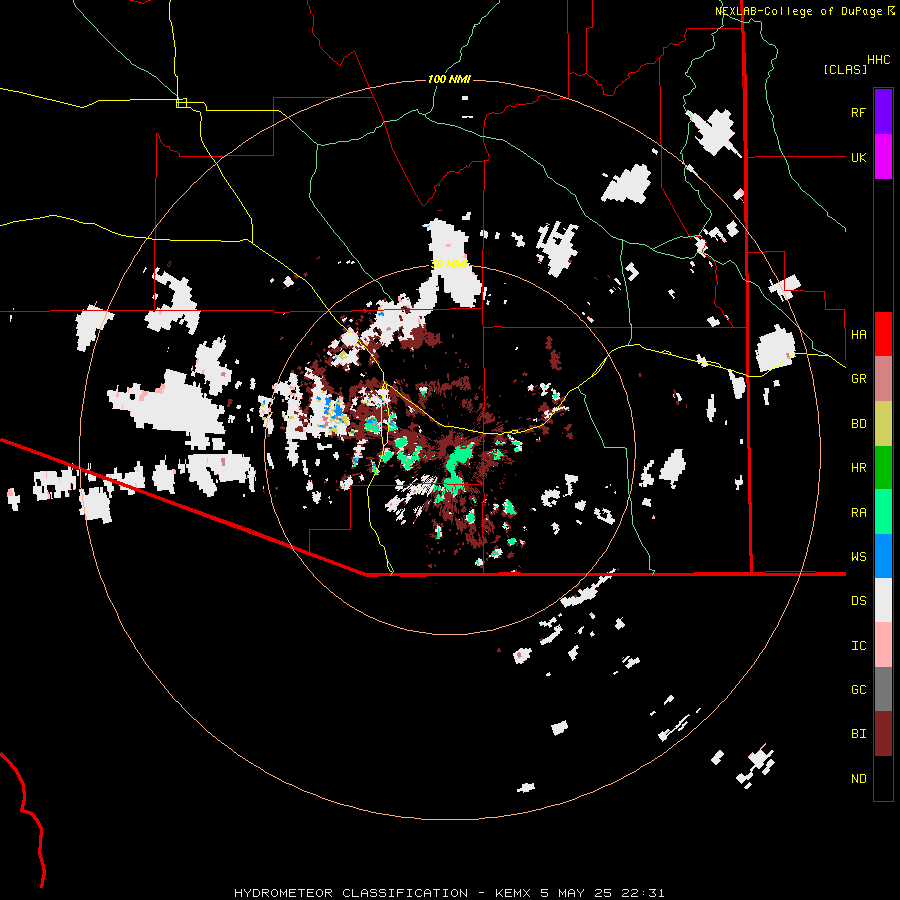
Task: Click the HA legend label
Action: [858, 335]
